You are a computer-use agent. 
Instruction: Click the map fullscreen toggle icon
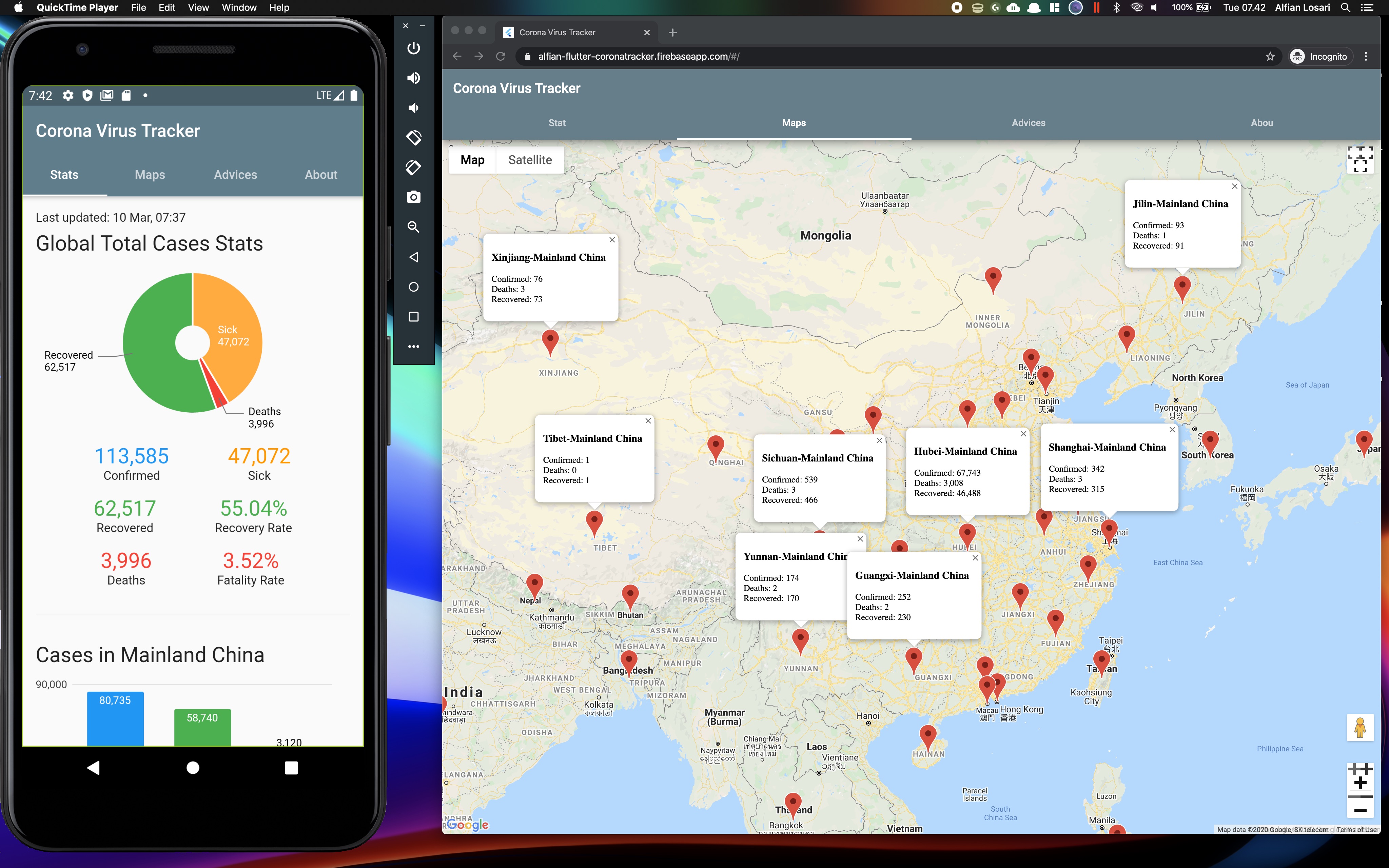point(1360,159)
